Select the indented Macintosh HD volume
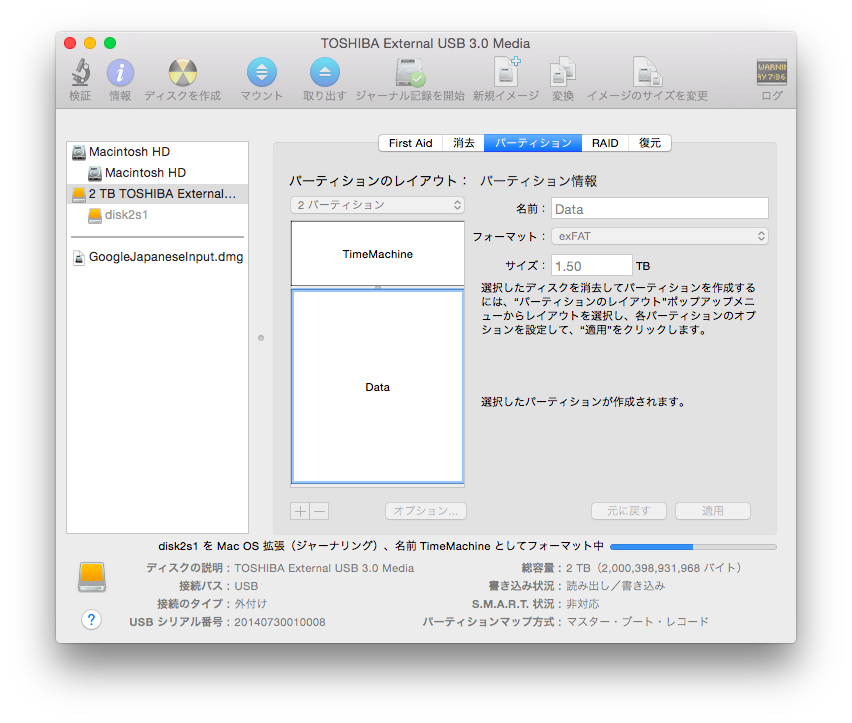This screenshot has width=852, height=723. (x=158, y=173)
